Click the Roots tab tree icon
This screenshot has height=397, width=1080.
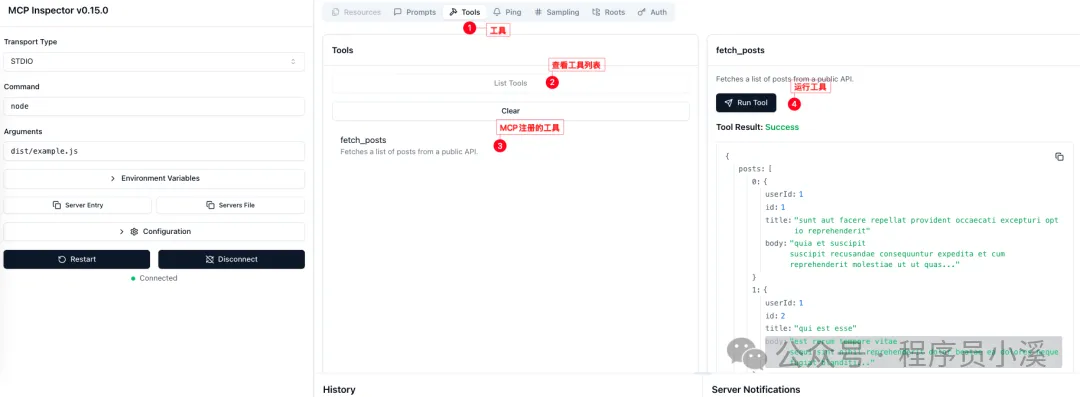[596, 12]
